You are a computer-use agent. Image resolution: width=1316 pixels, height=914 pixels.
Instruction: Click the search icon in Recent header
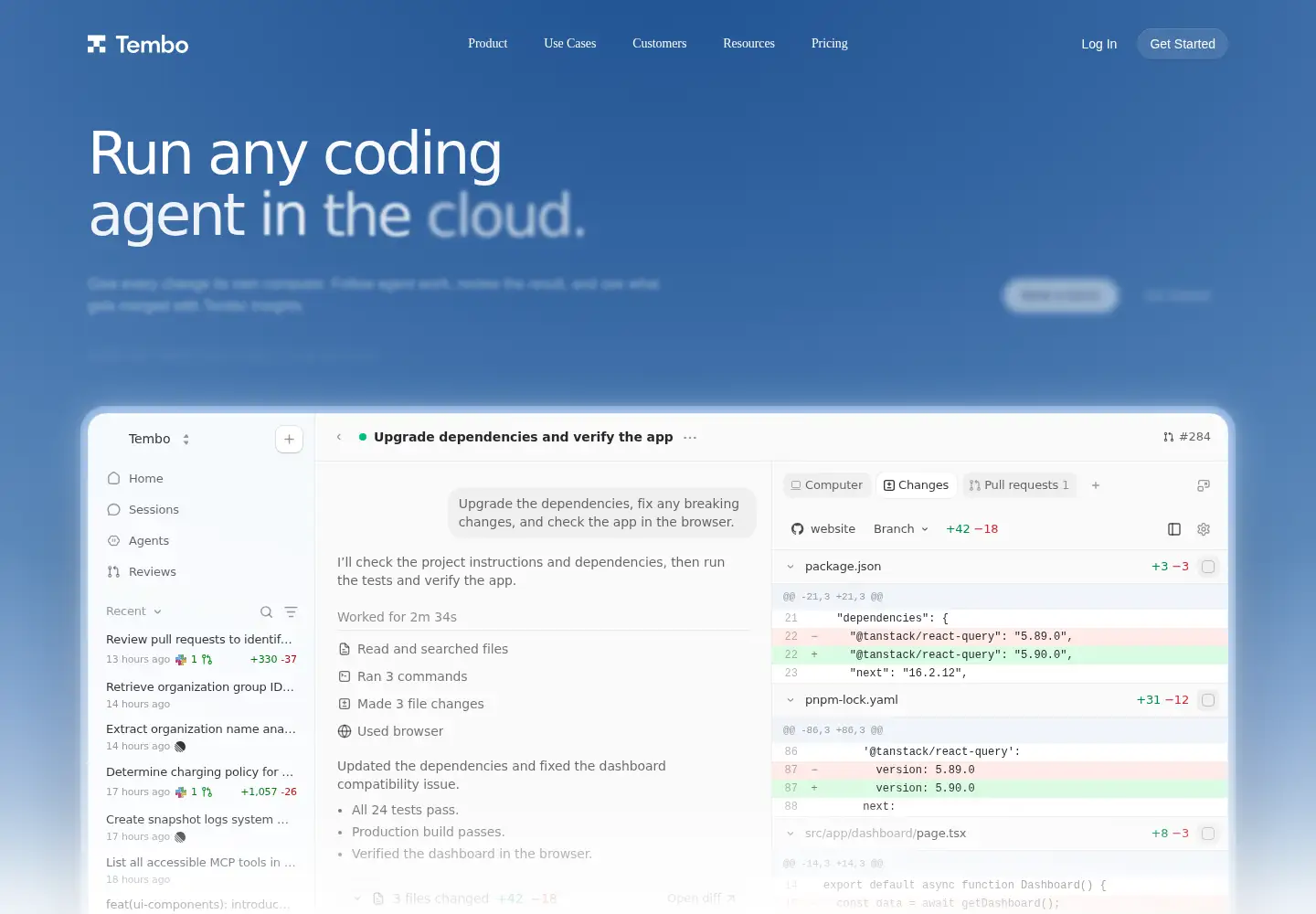266,611
